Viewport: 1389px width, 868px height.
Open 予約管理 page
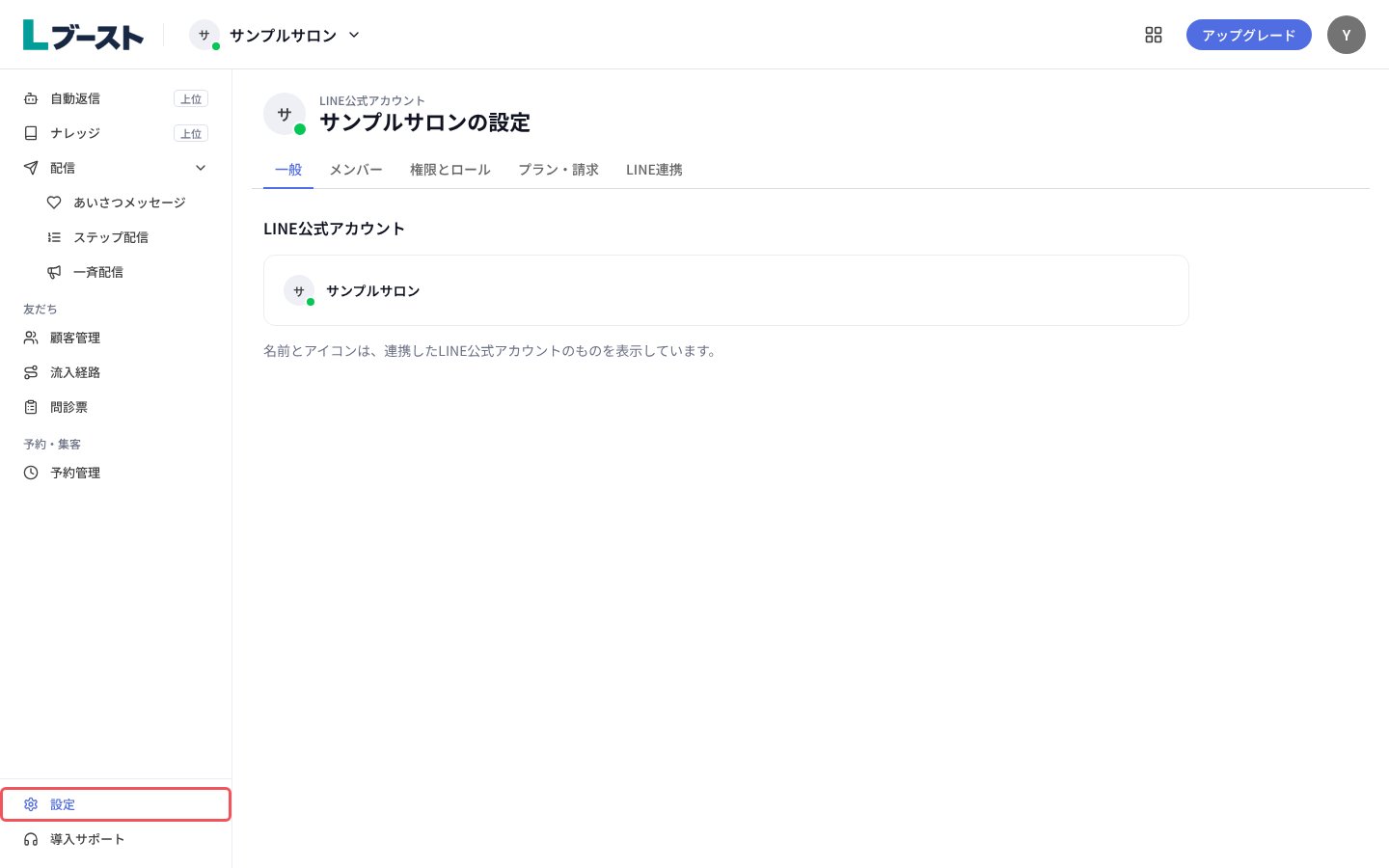116,473
